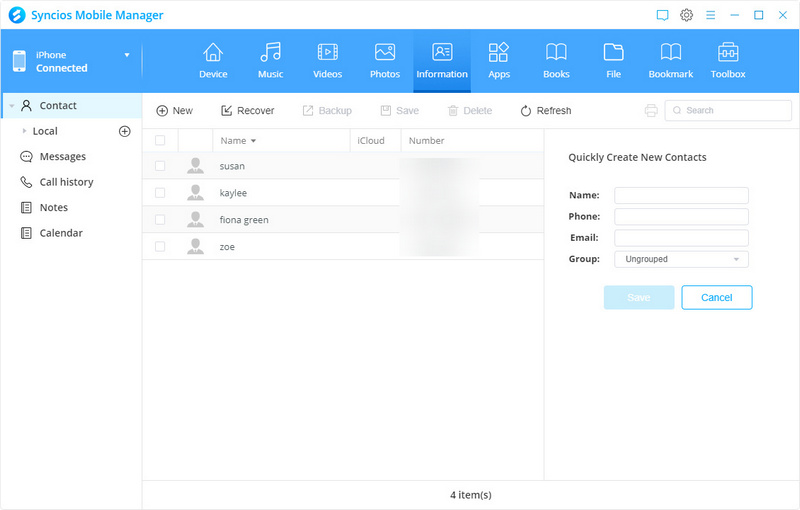The height and width of the screenshot is (510, 800).
Task: Focus the Search field
Action: 728,111
